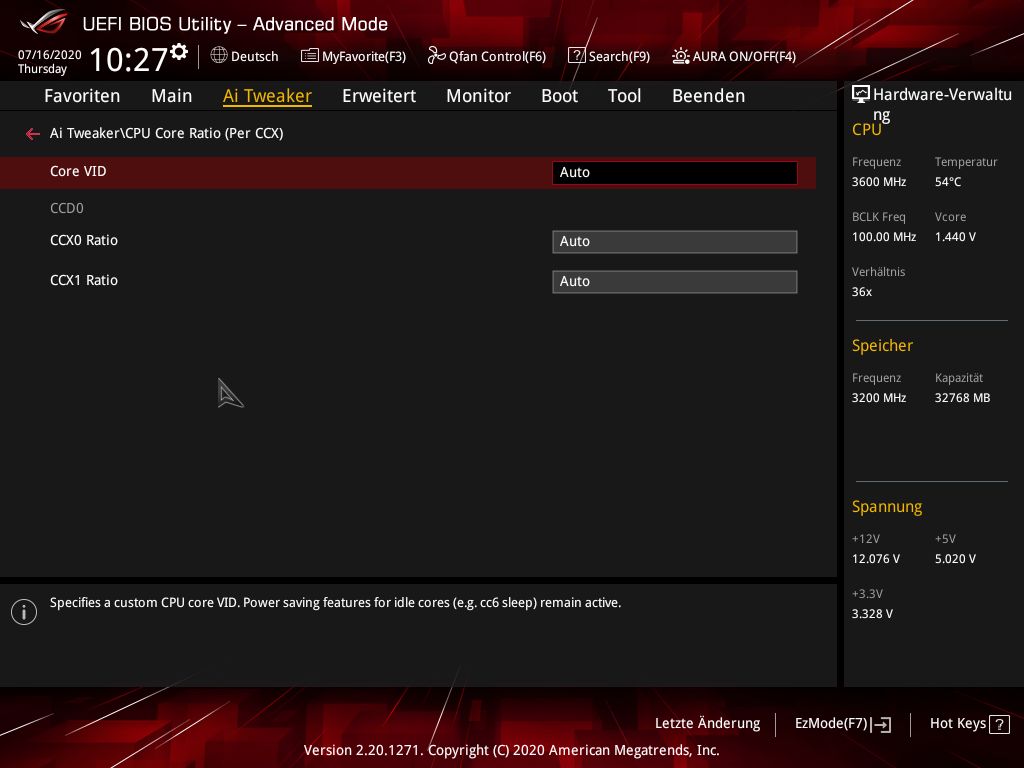The width and height of the screenshot is (1024, 768).
Task: Click the Search question mark icon
Action: click(577, 56)
